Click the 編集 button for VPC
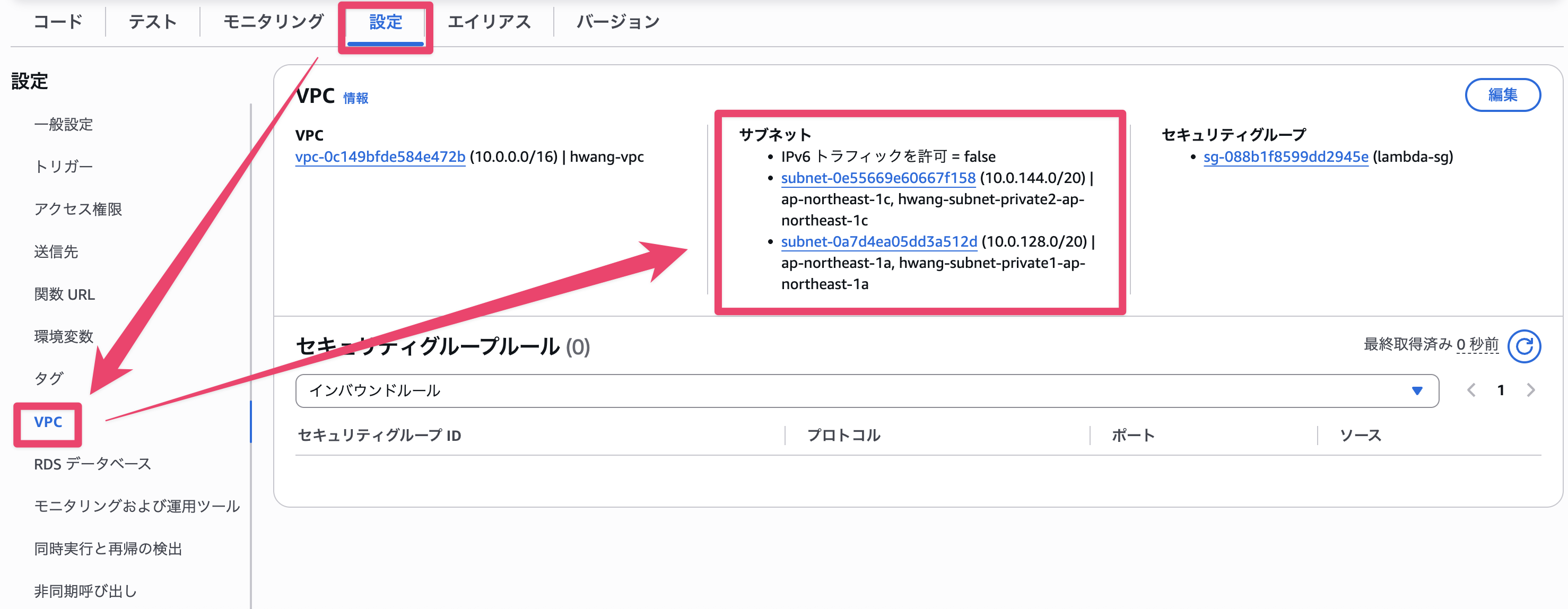 coord(1503,95)
